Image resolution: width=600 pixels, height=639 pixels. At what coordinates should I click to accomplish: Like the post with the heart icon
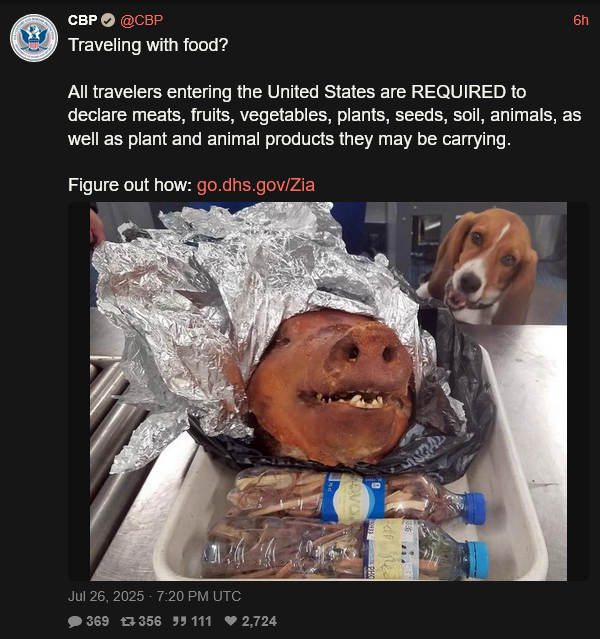click(x=231, y=621)
